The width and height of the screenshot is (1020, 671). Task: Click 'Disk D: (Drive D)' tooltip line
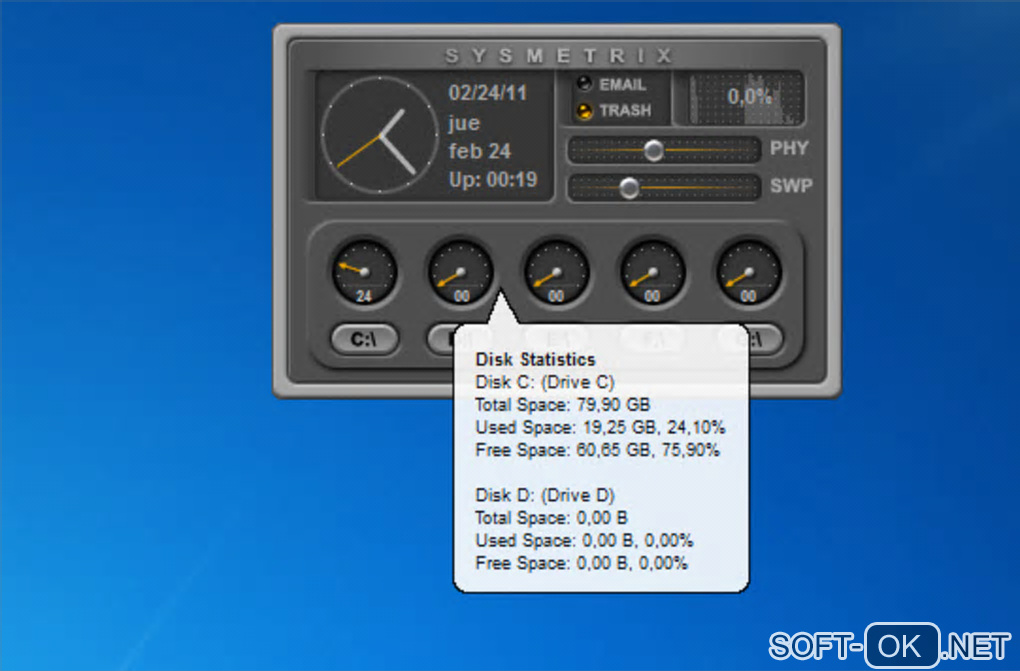(x=544, y=495)
